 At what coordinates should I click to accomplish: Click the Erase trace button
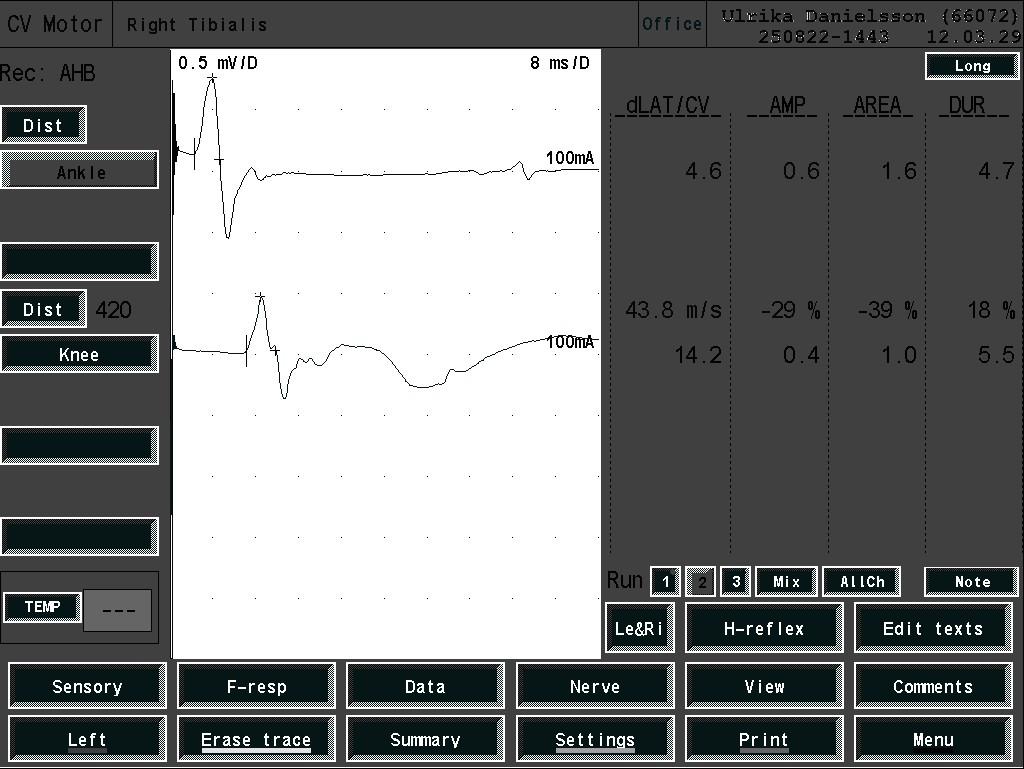(256, 739)
